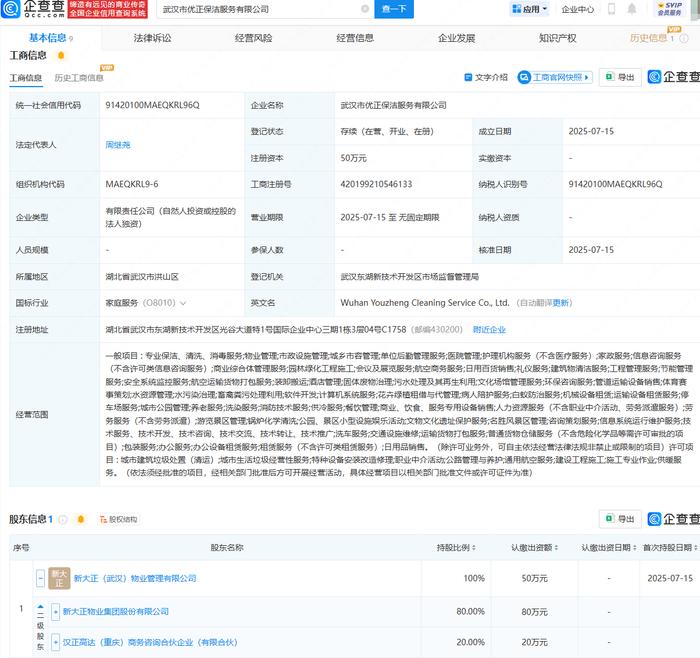Collapse 二级股东 arrow icon
This screenshot has height=658, width=700.
41,608
